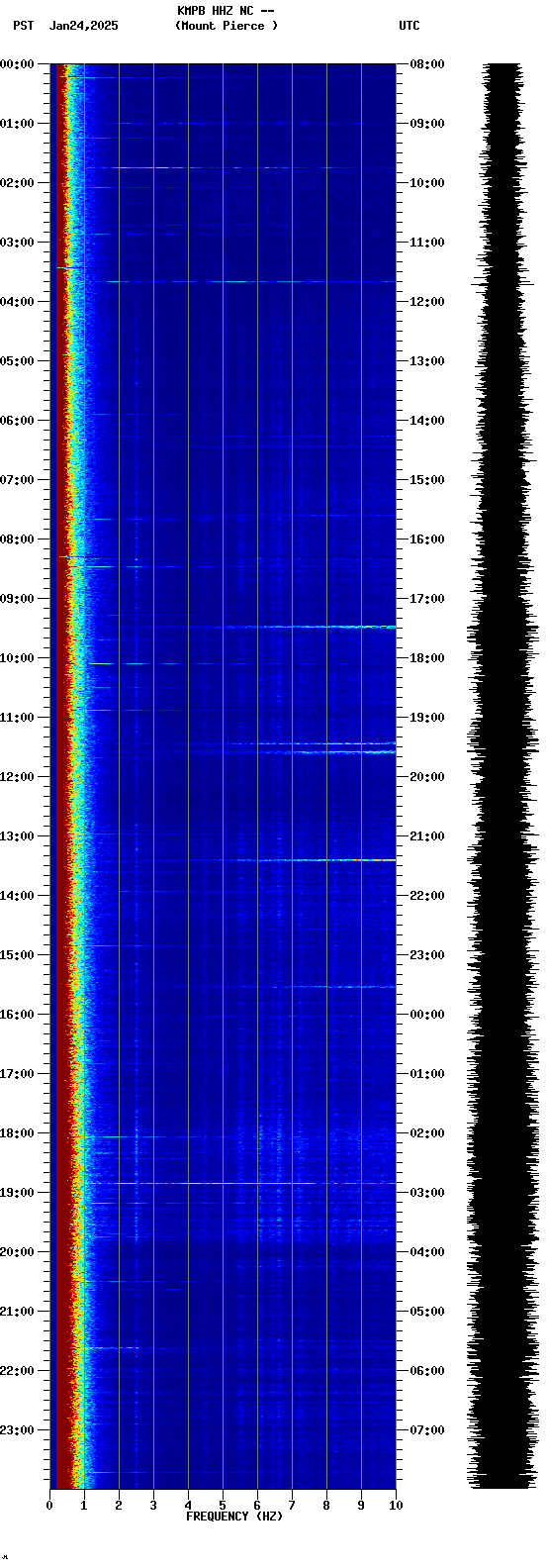Click the 20:00 PST time label
This screenshot has height=1568, width=546.
coord(17,1252)
